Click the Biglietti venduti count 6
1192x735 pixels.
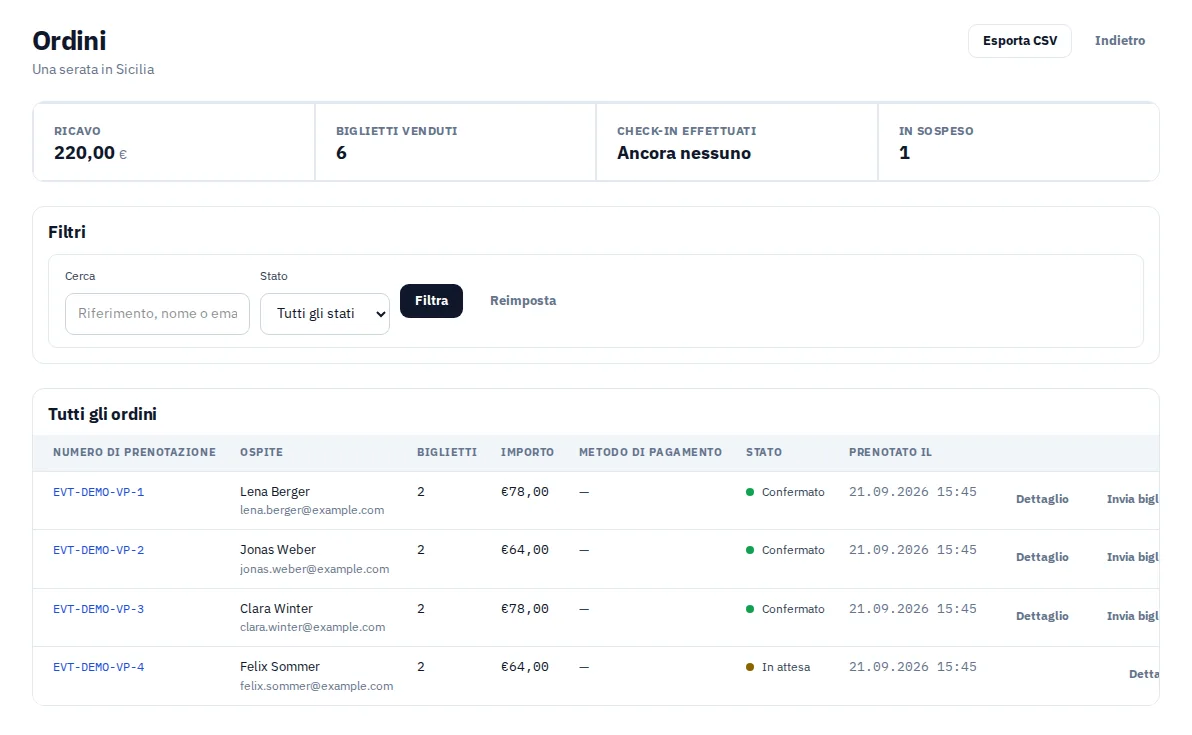[x=341, y=154]
